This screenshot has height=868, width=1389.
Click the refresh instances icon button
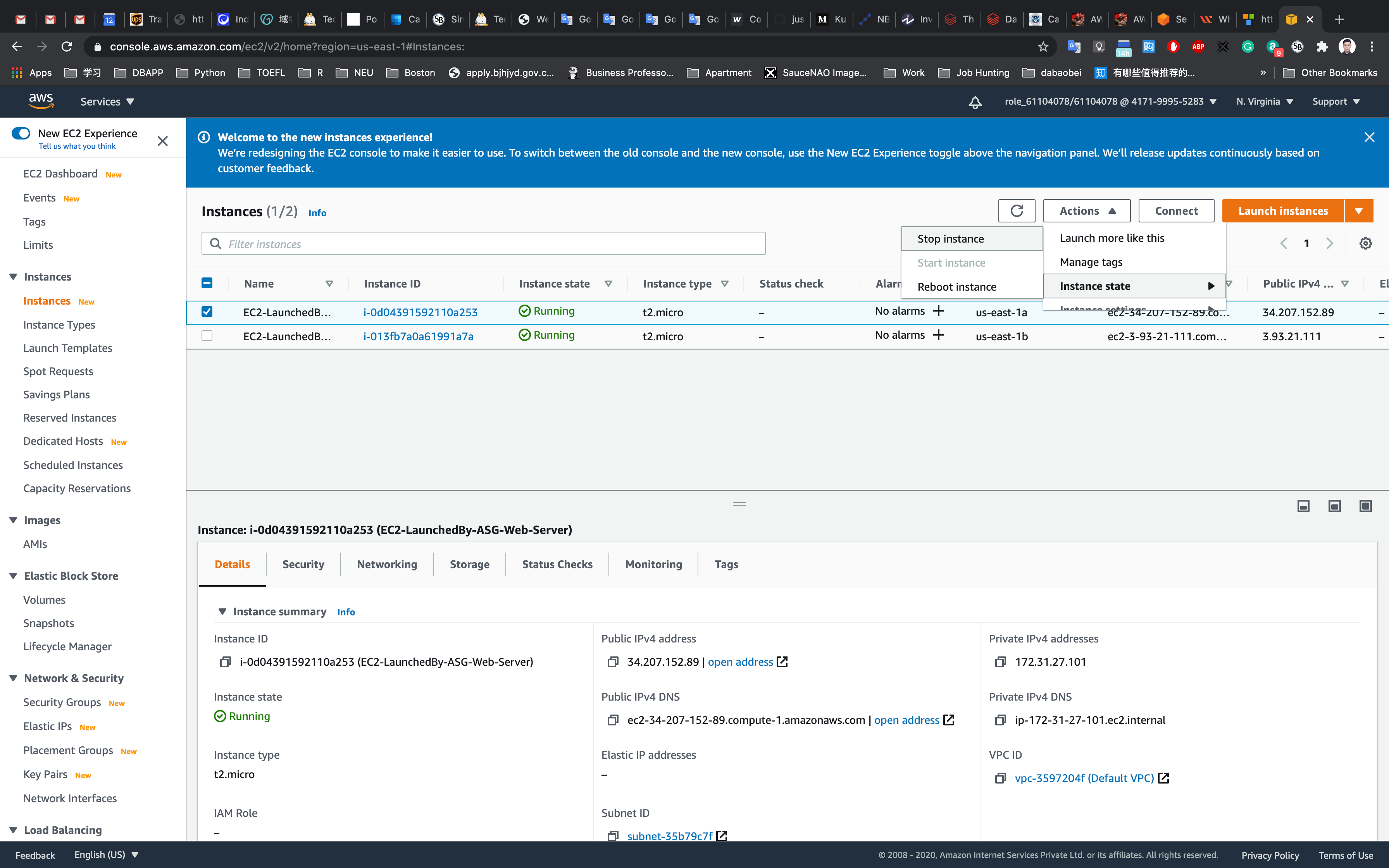pos(1017,211)
